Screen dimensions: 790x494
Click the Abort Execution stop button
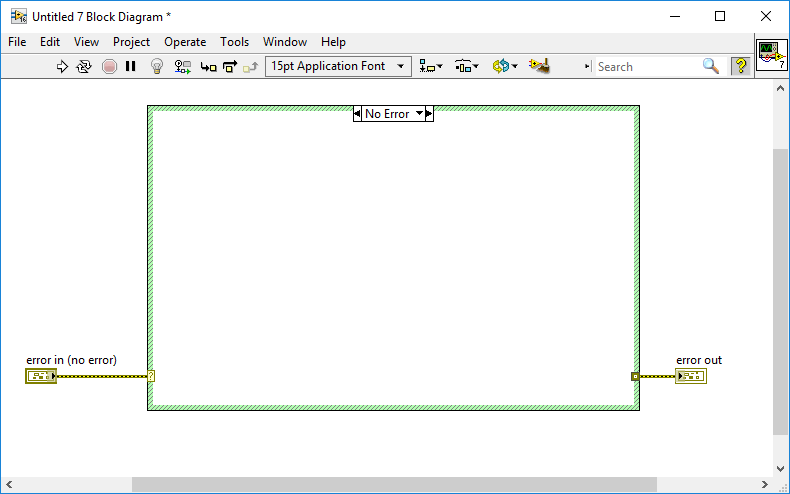109,67
